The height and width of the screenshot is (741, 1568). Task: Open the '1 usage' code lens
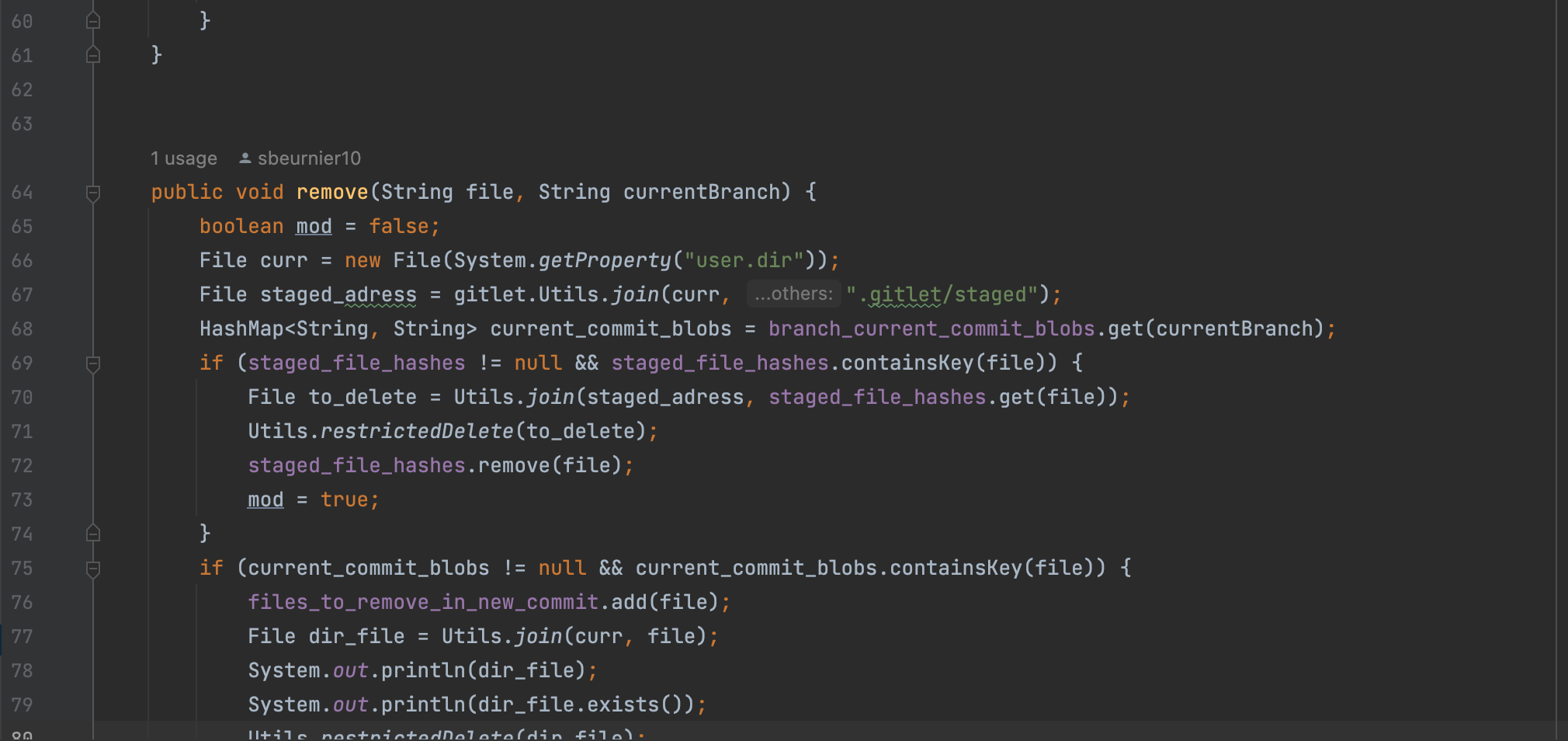click(x=184, y=158)
